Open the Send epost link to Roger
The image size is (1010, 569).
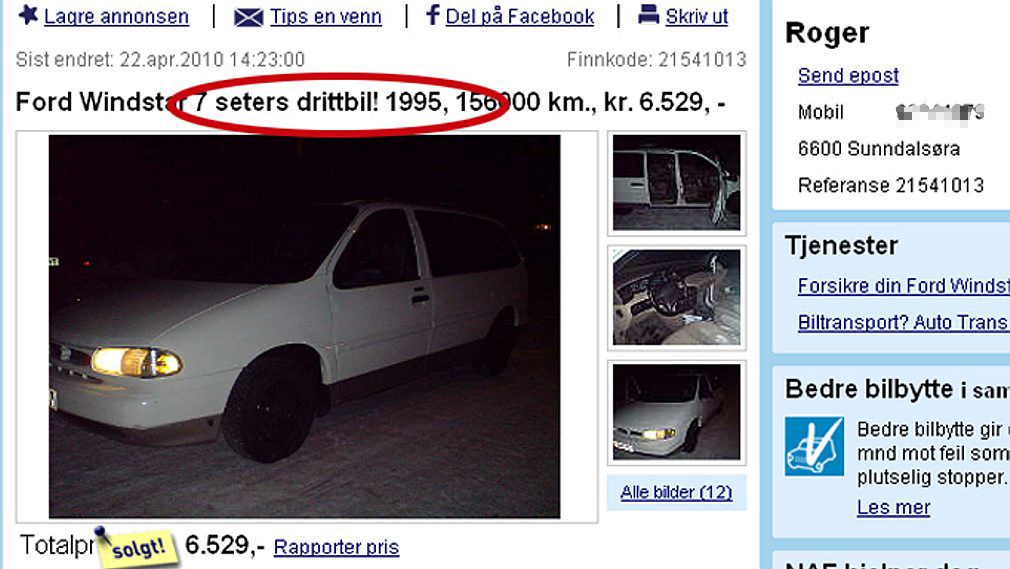(x=848, y=75)
